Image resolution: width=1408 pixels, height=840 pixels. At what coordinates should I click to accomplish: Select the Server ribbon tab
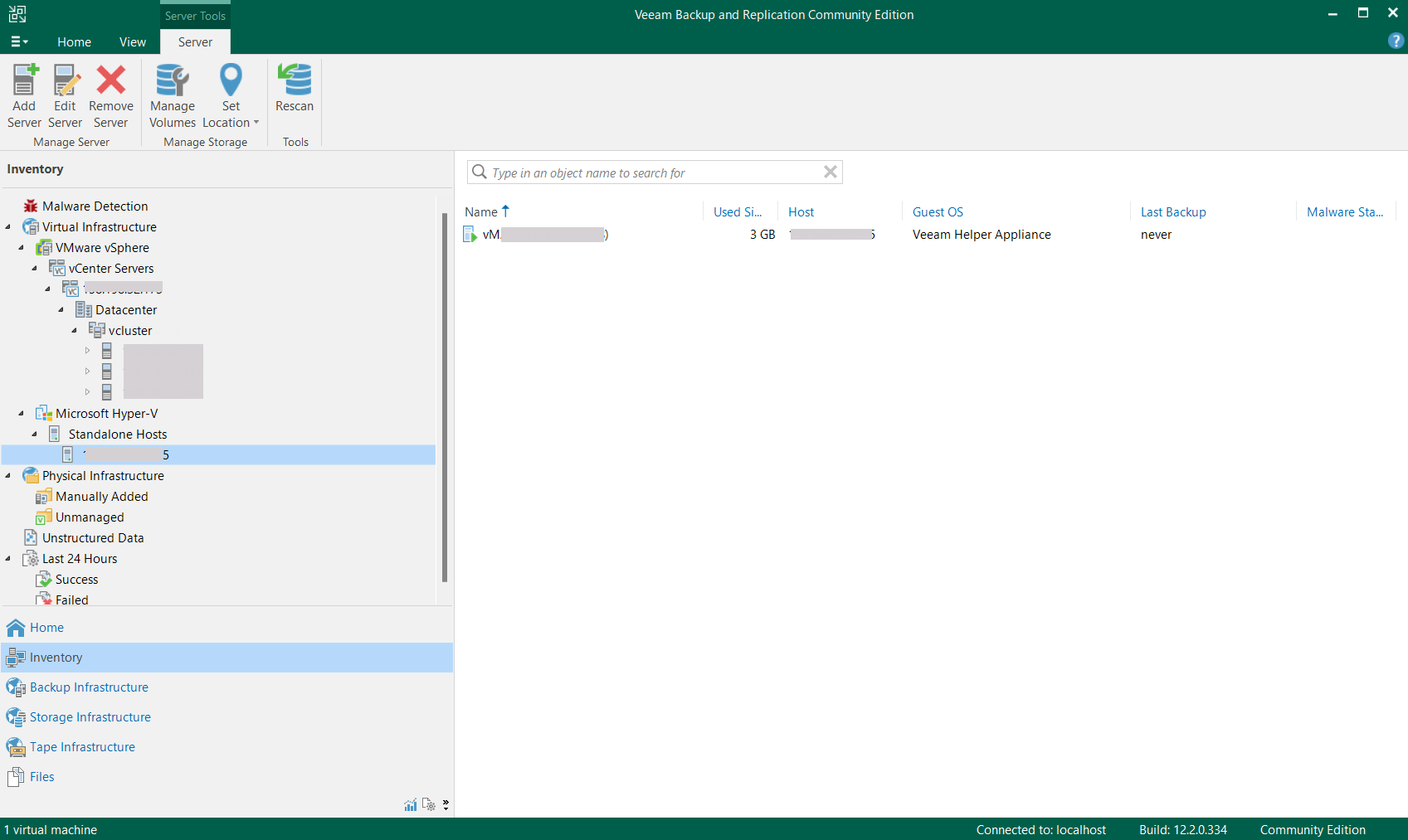tap(195, 42)
